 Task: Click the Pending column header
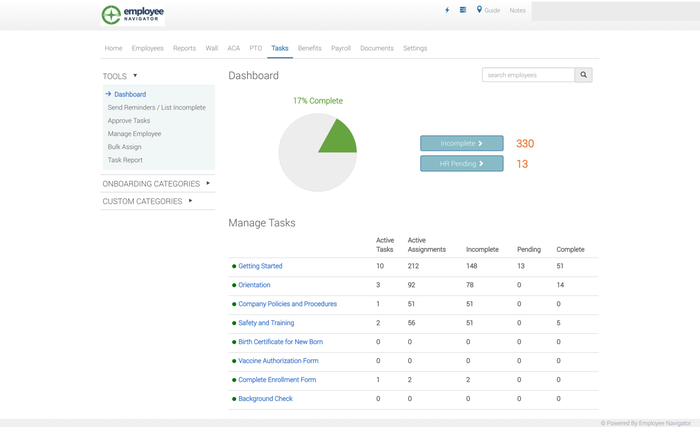coord(529,250)
